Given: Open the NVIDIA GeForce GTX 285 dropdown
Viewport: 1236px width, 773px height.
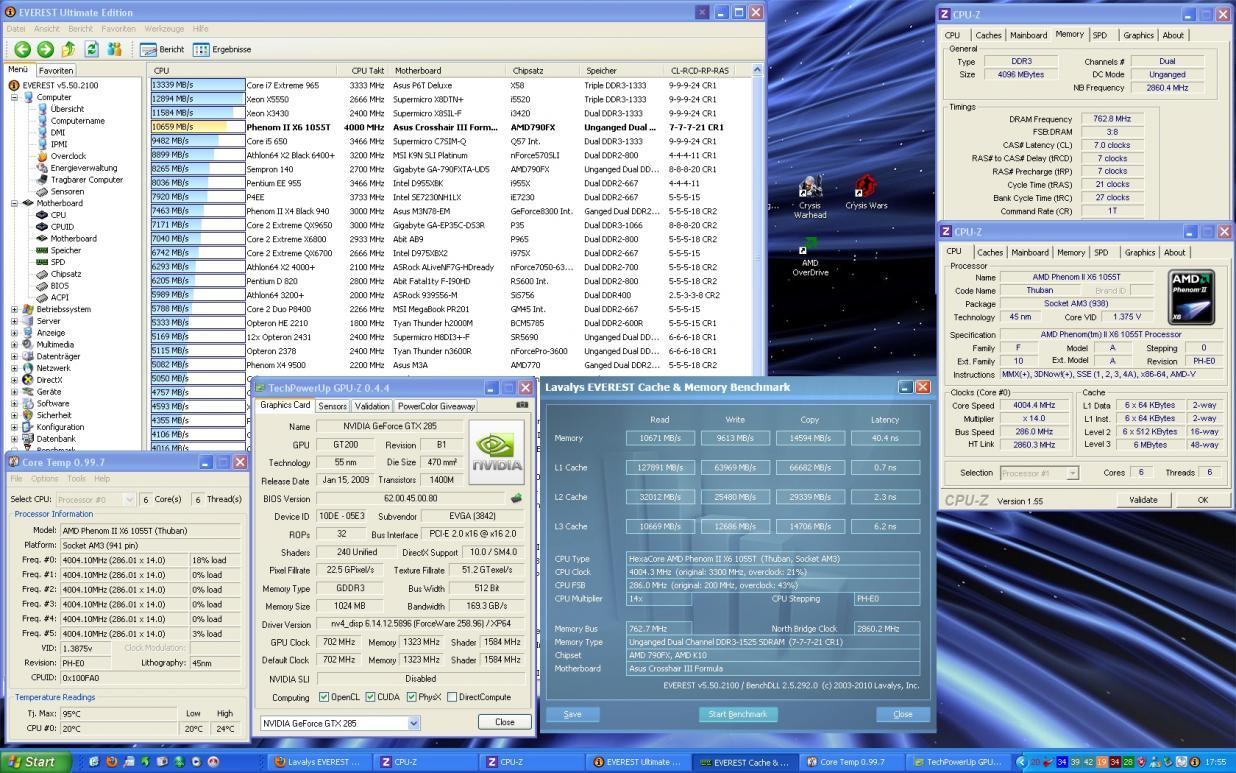Looking at the screenshot, I should click(413, 723).
